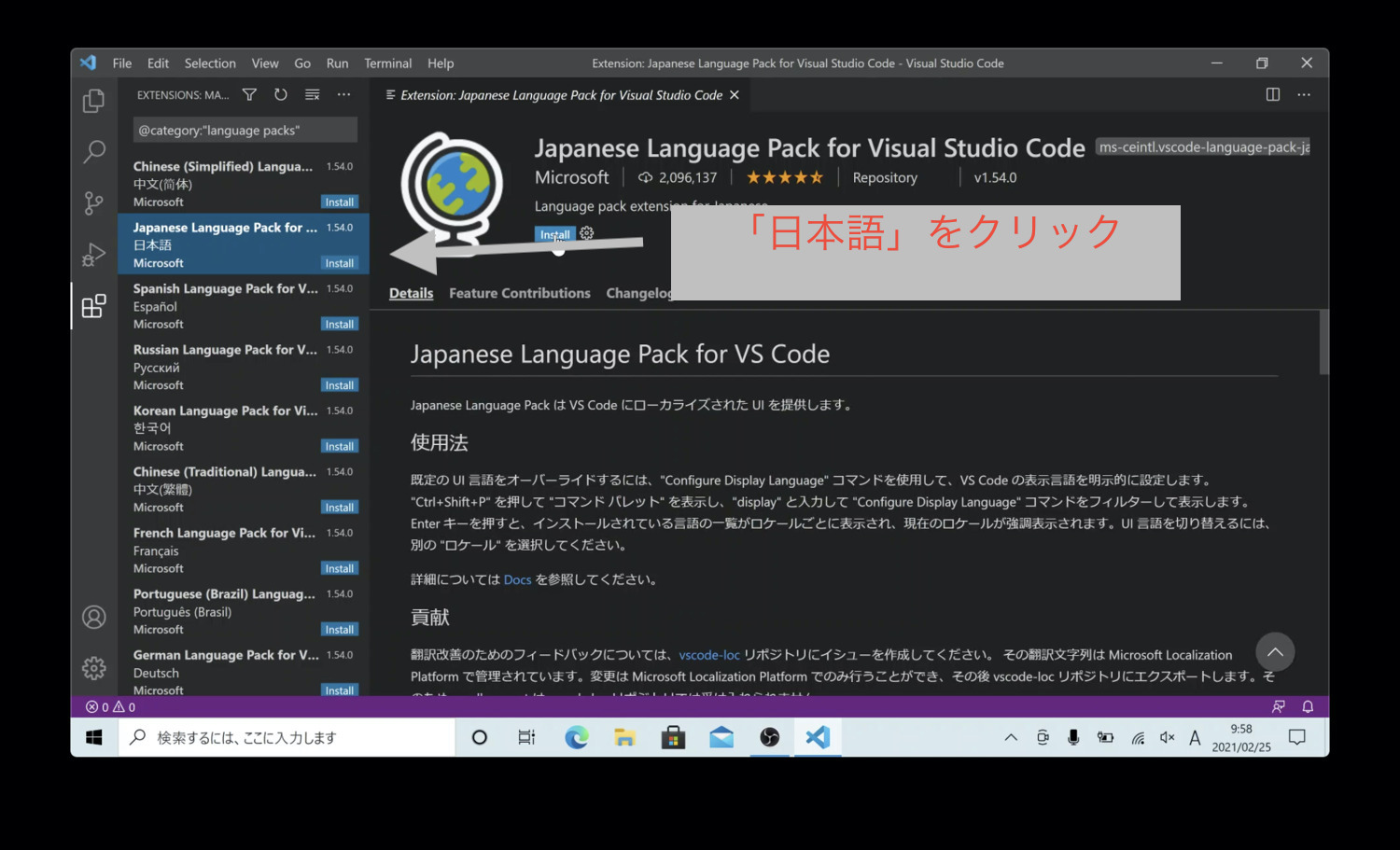The image size is (1400, 850).
Task: Open the Accounts icon in activity bar
Action: (x=93, y=617)
